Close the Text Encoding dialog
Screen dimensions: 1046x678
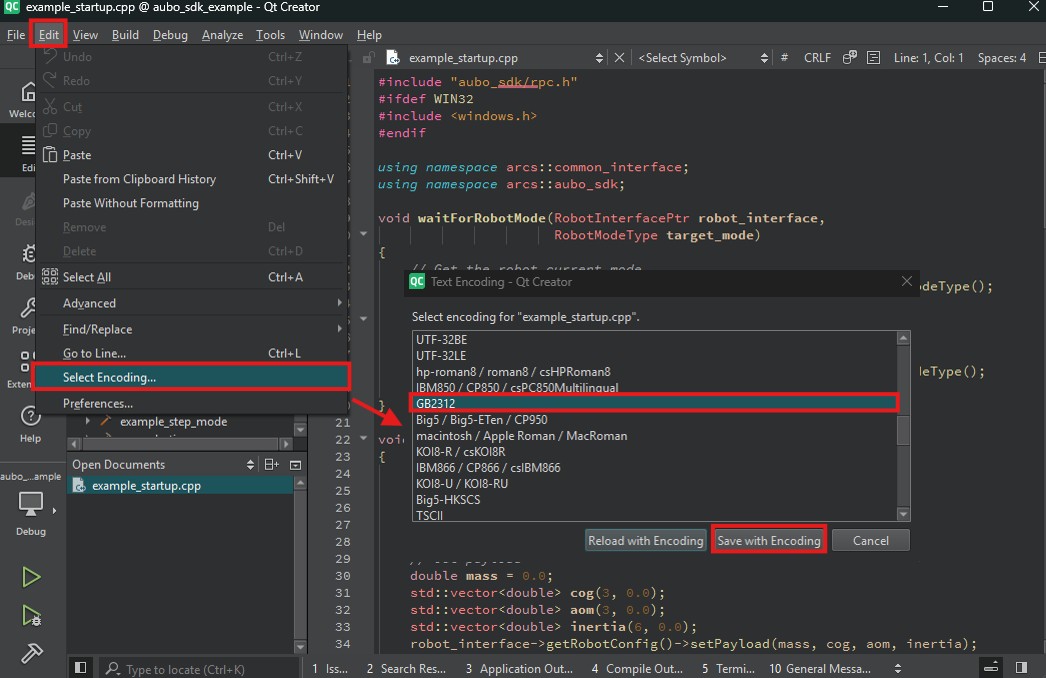click(x=907, y=282)
